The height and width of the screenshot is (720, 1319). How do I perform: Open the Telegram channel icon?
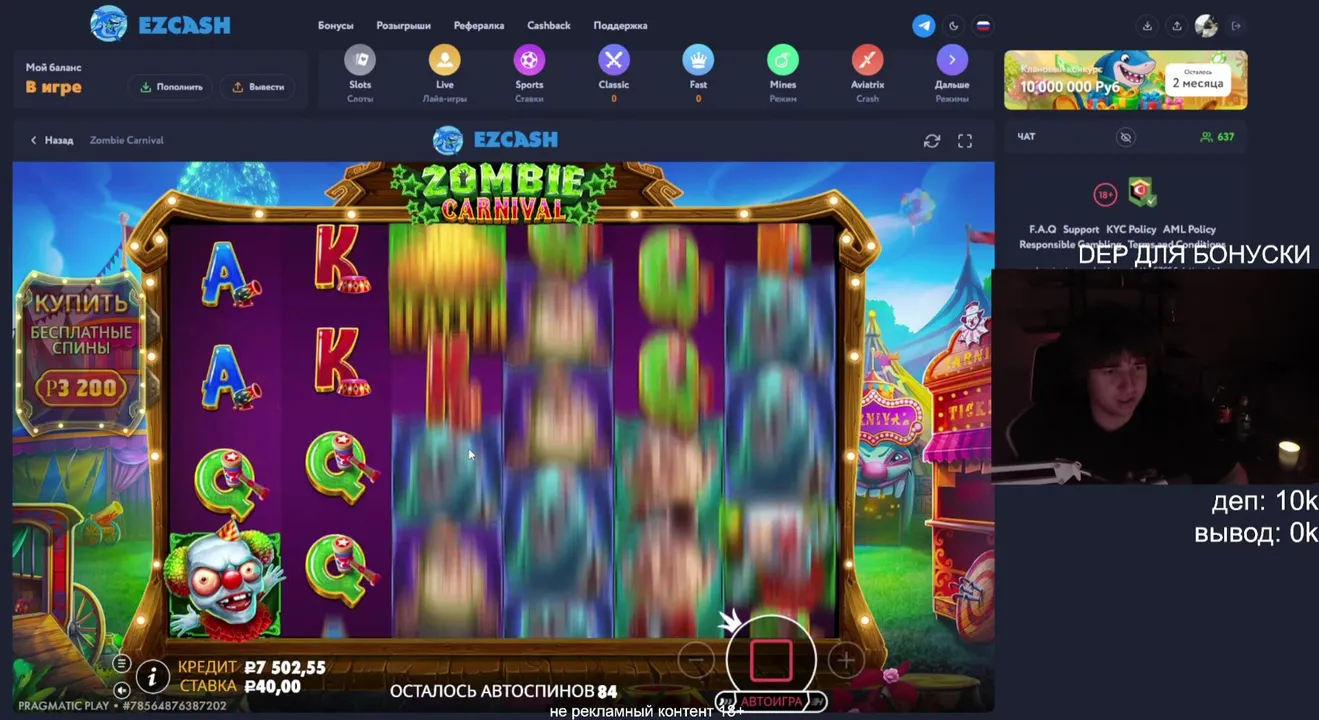point(924,26)
